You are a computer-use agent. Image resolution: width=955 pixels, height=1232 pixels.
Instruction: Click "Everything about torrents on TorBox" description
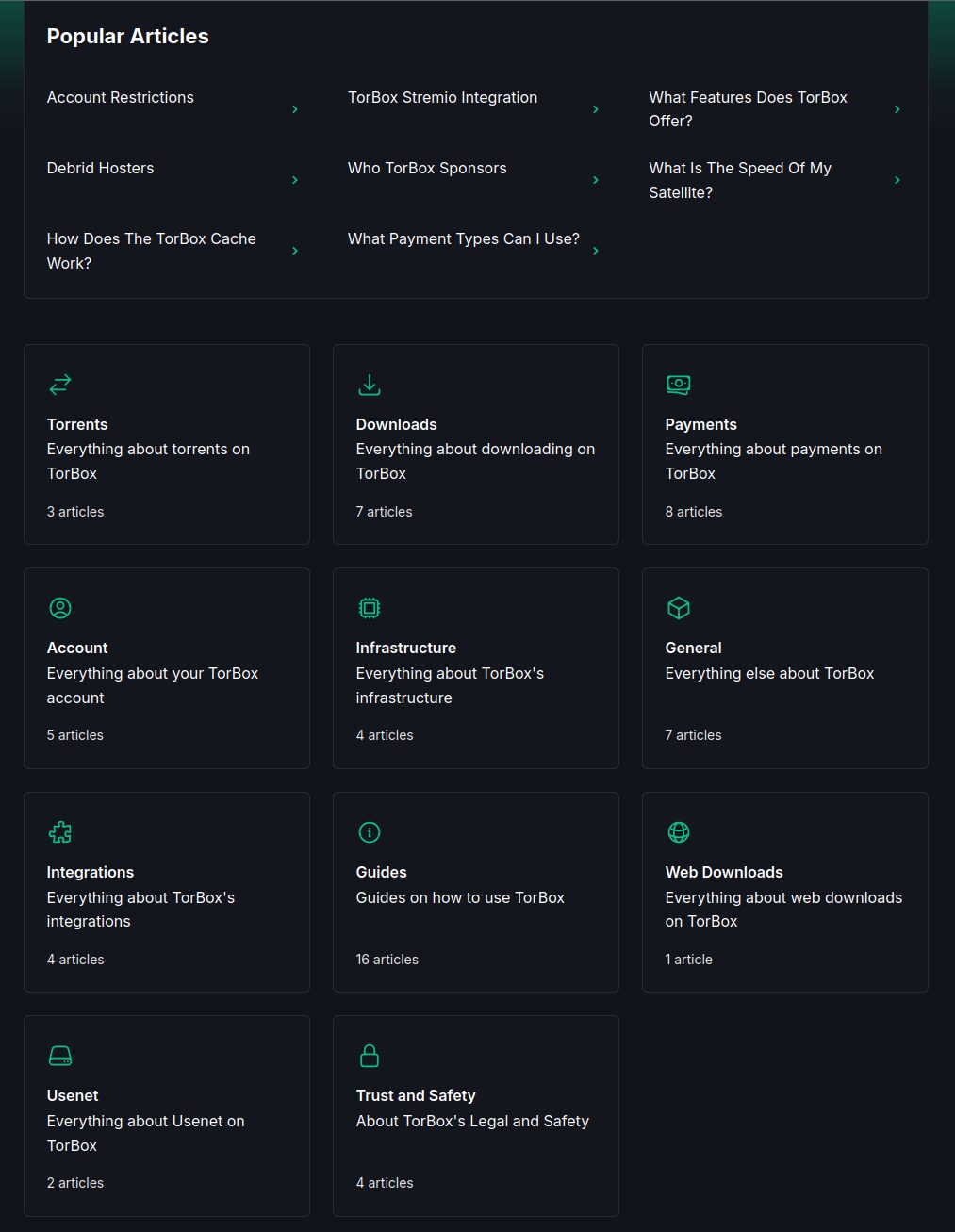click(x=148, y=461)
